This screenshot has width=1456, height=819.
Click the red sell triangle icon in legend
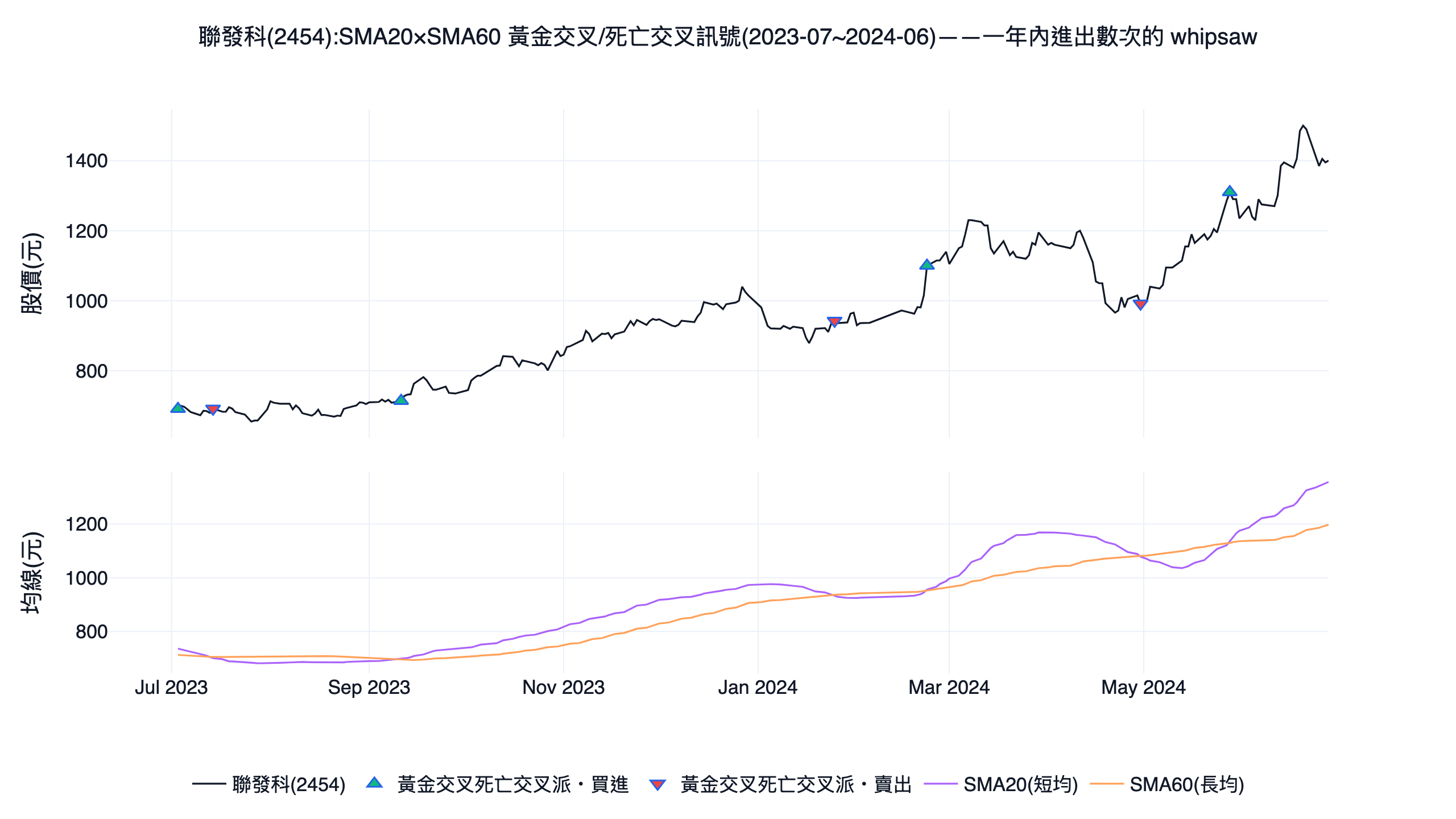[657, 785]
